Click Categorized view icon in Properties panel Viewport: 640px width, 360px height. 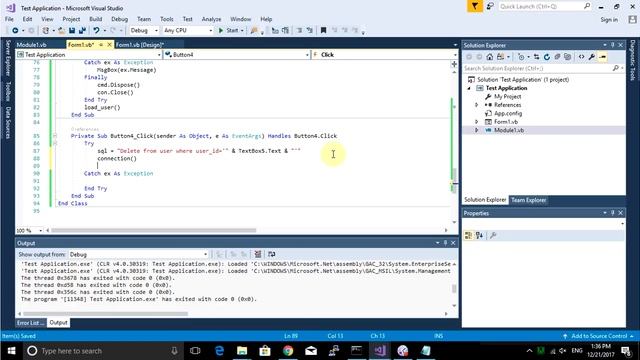469,236
